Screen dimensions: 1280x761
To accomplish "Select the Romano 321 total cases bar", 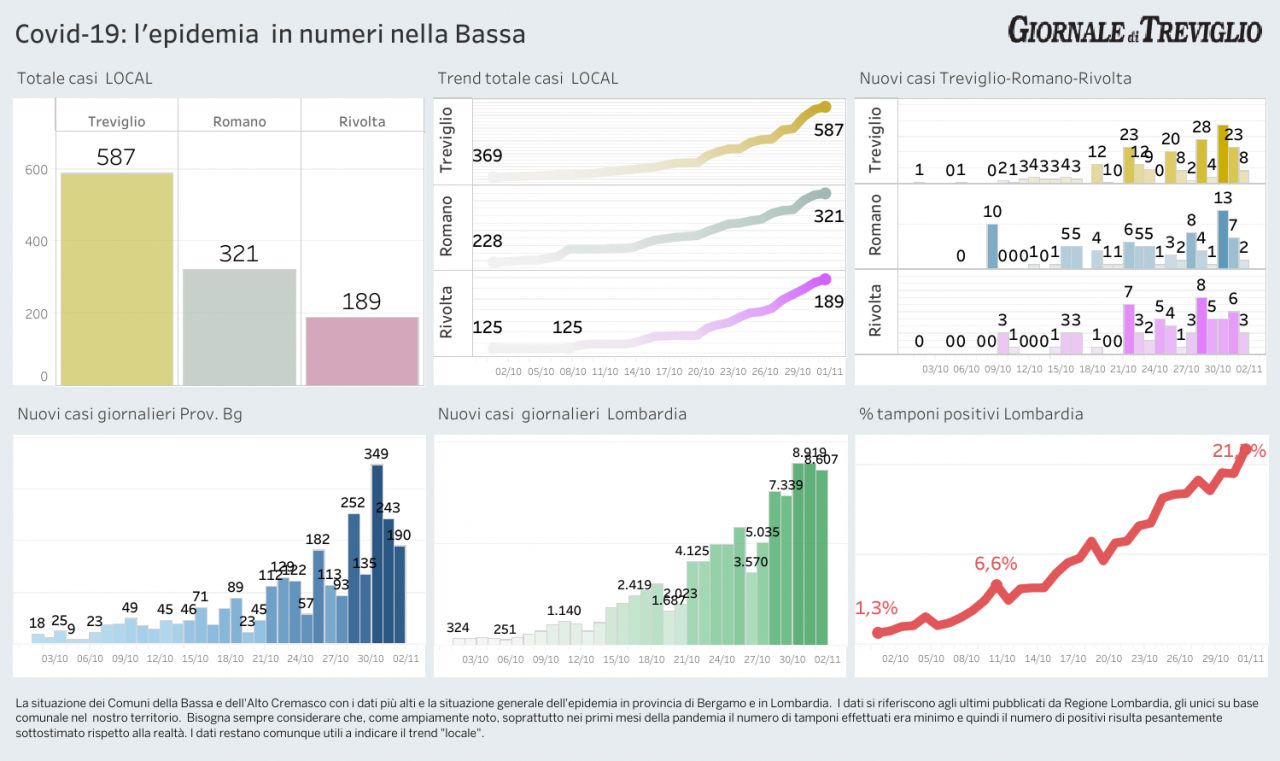I will pyautogui.click(x=239, y=327).
